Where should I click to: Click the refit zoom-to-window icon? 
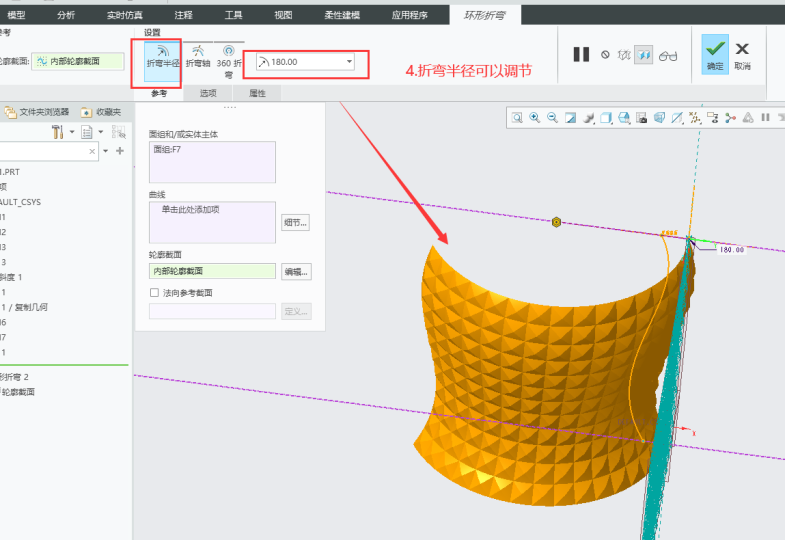click(518, 118)
